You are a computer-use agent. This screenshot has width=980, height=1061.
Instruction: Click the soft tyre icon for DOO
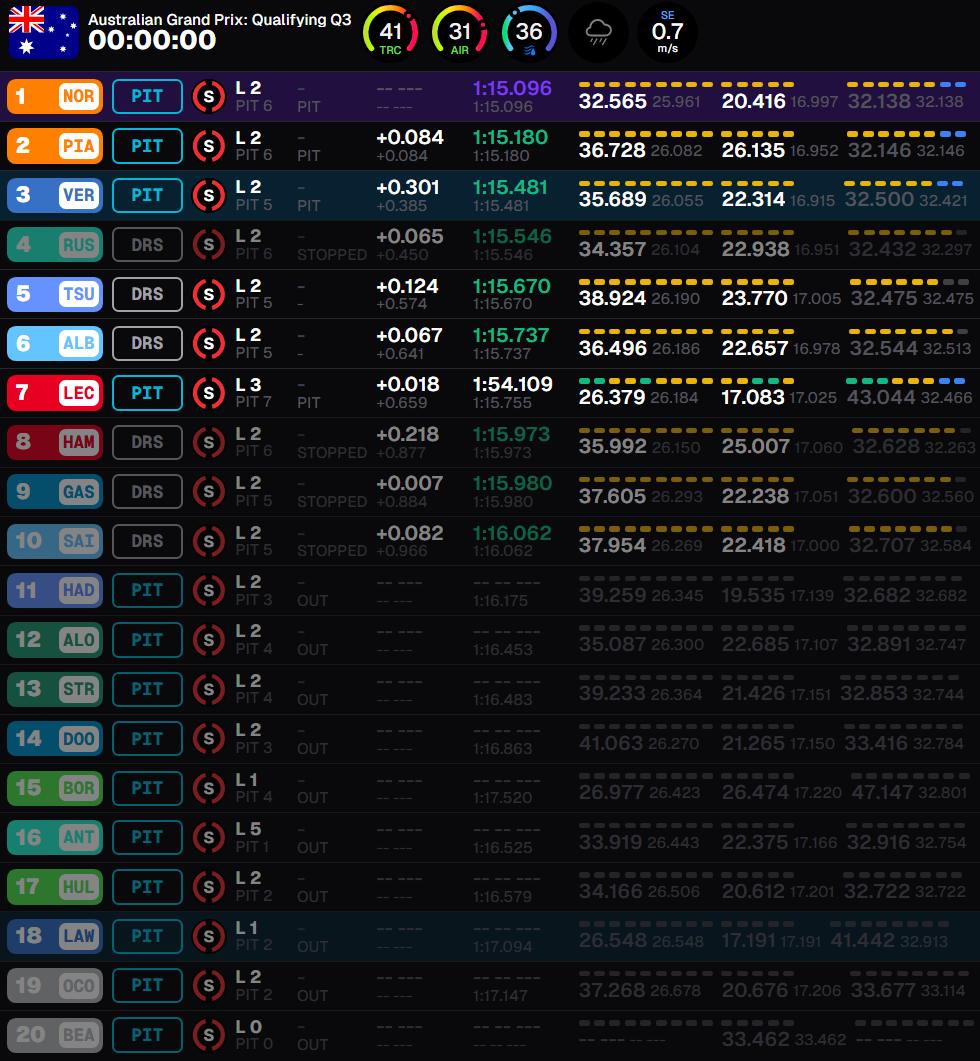208,739
